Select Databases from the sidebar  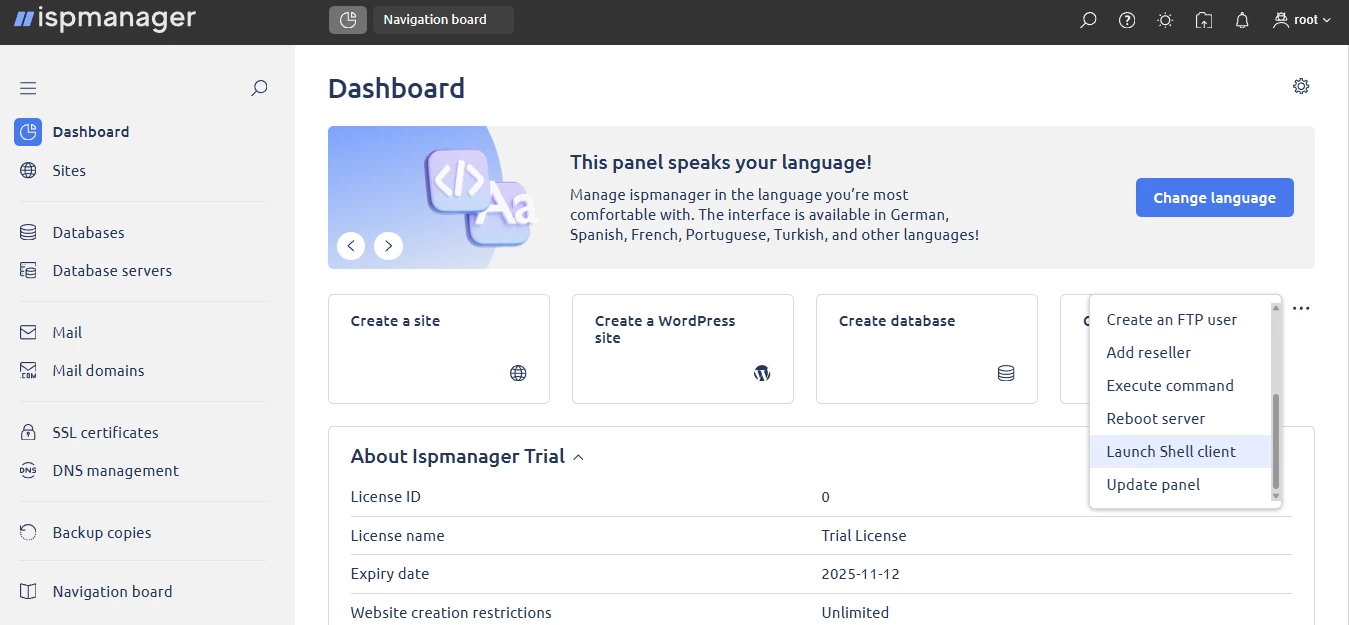click(x=90, y=232)
